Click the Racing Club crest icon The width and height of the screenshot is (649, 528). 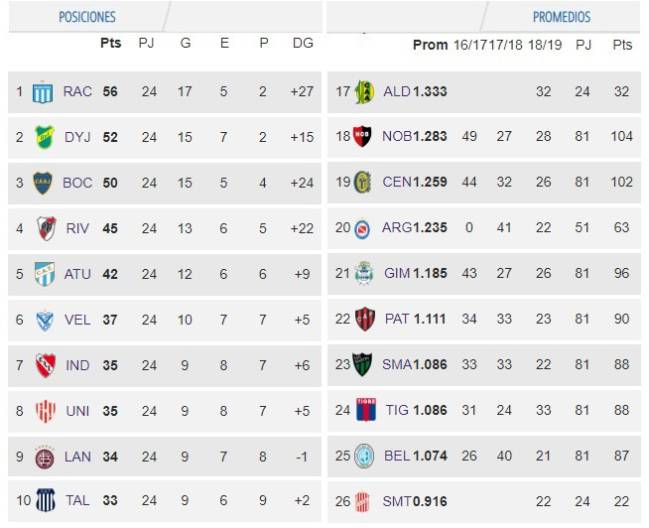[43, 91]
